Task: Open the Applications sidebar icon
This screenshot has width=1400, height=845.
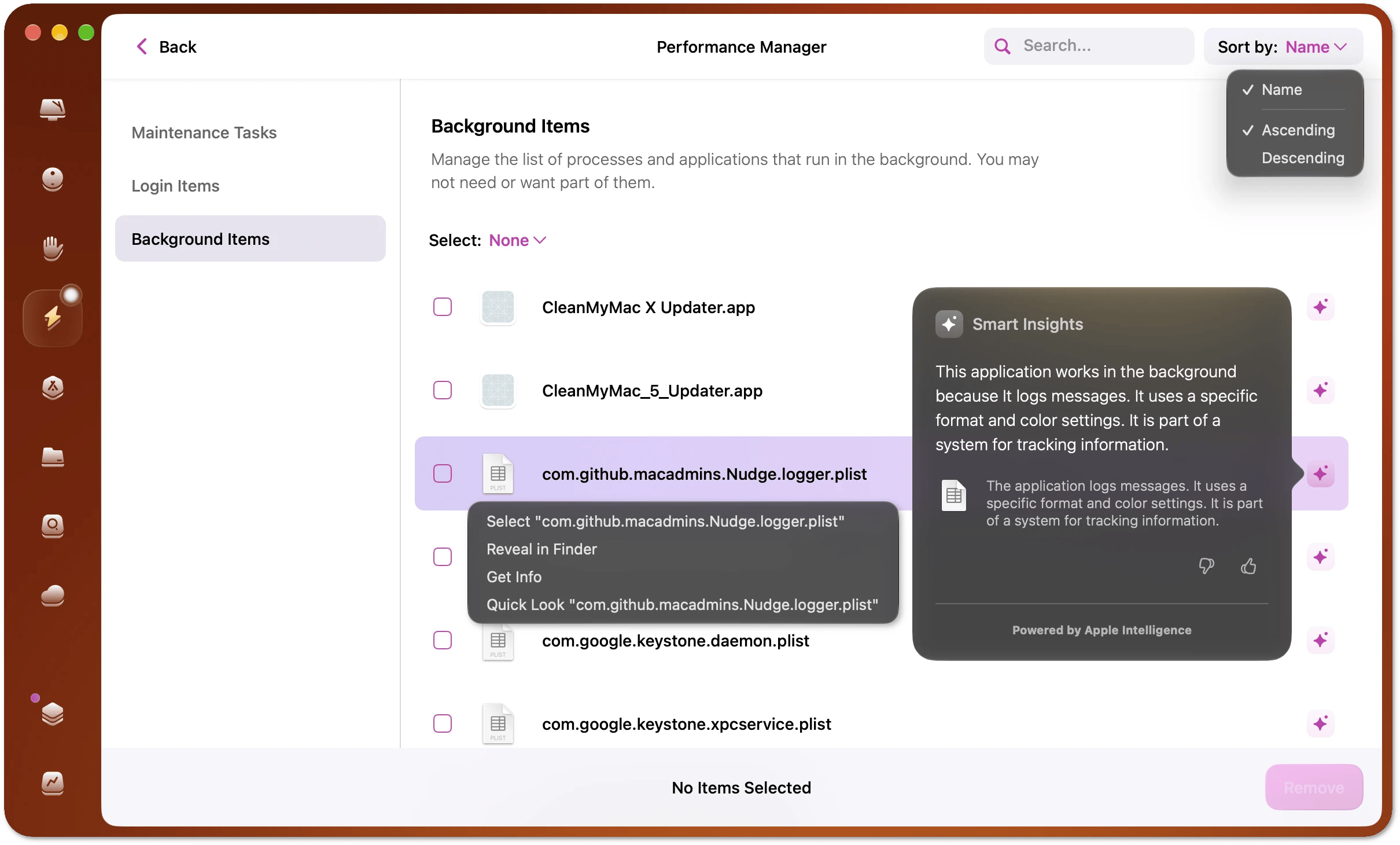Action: tap(53, 387)
